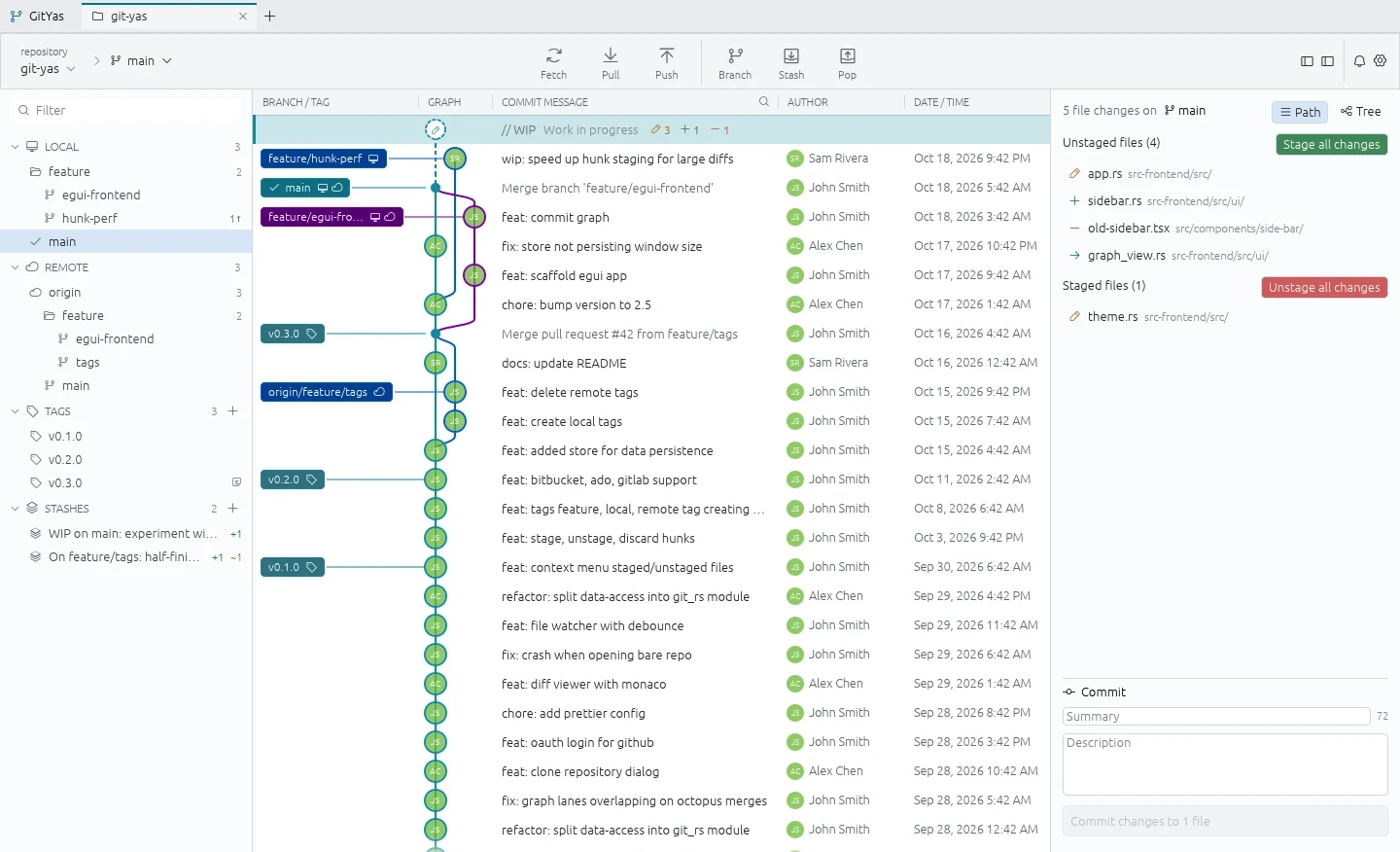The image size is (1400, 852).
Task: Focus the commit Summary field
Action: [1216, 717]
